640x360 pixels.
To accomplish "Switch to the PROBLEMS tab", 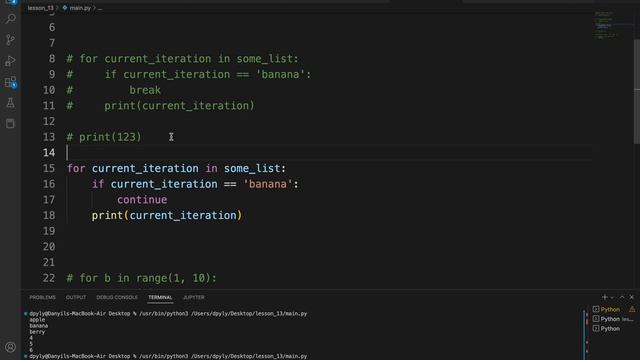I will pos(42,298).
